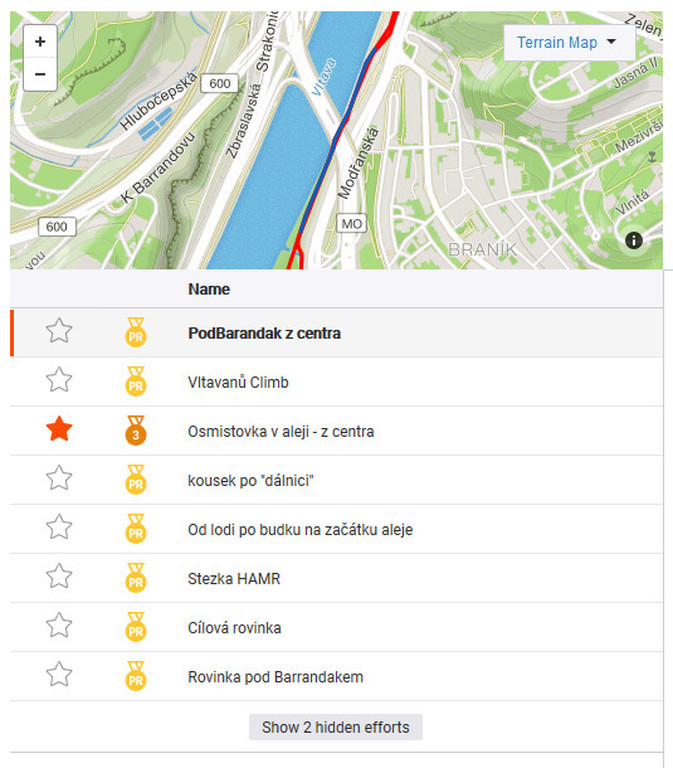Click PR medal for Cílová rovinka
The height and width of the screenshot is (768, 673).
point(136,627)
